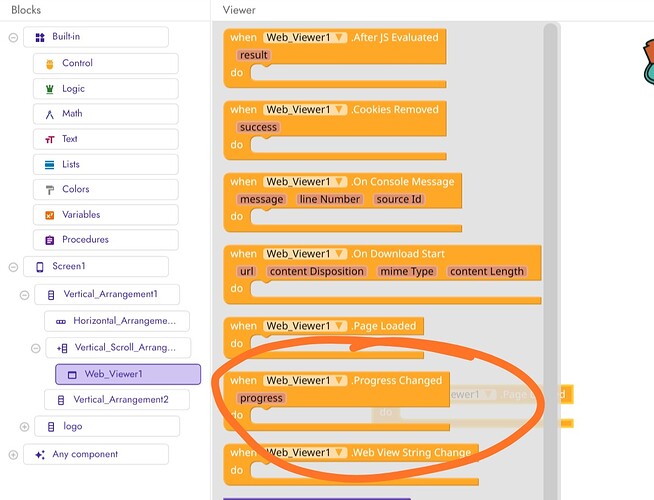
Task: Open component dropdown on Cookies Removed block
Action: coord(305,110)
